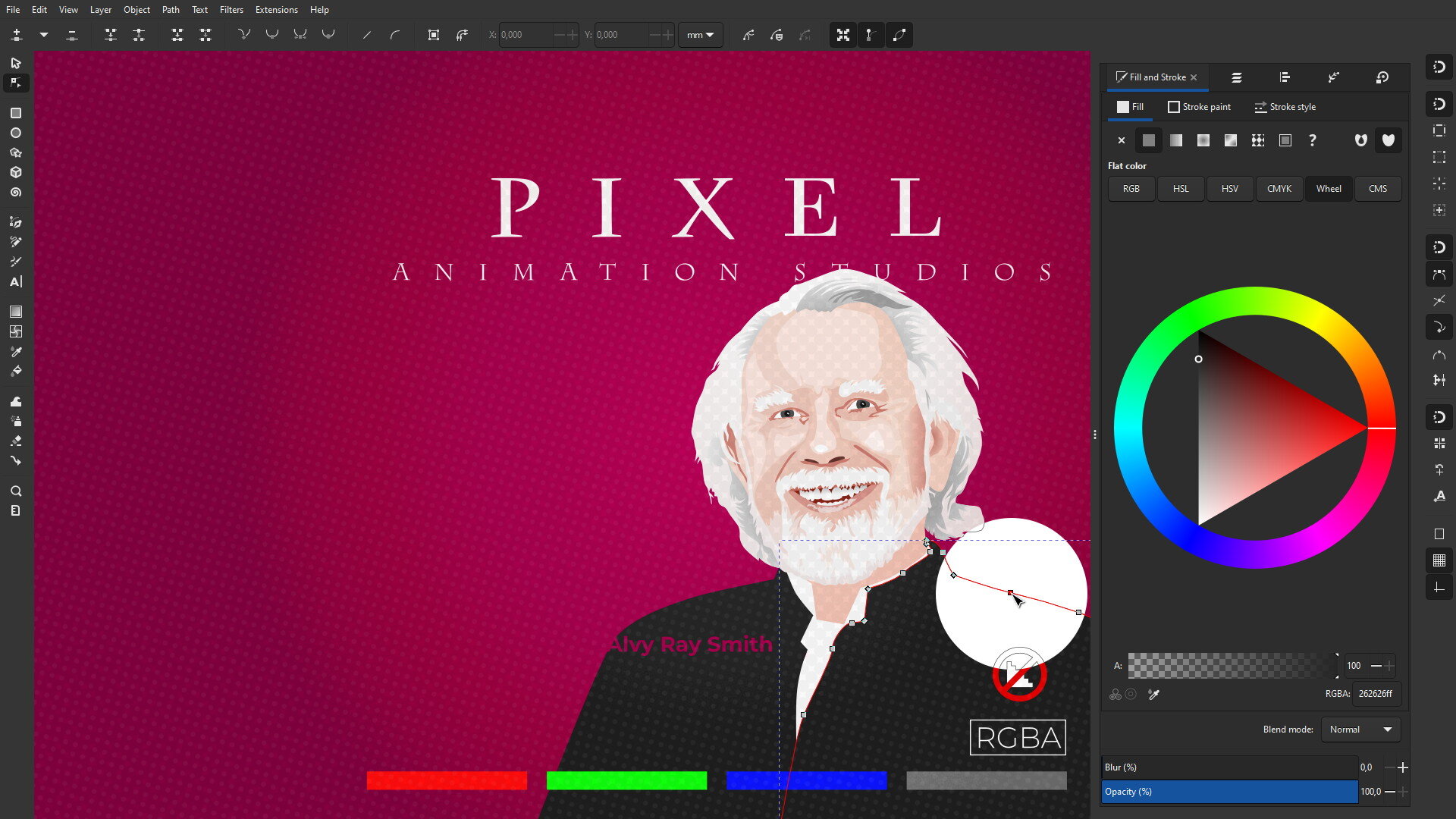Make selected segments straight lines

(367, 35)
